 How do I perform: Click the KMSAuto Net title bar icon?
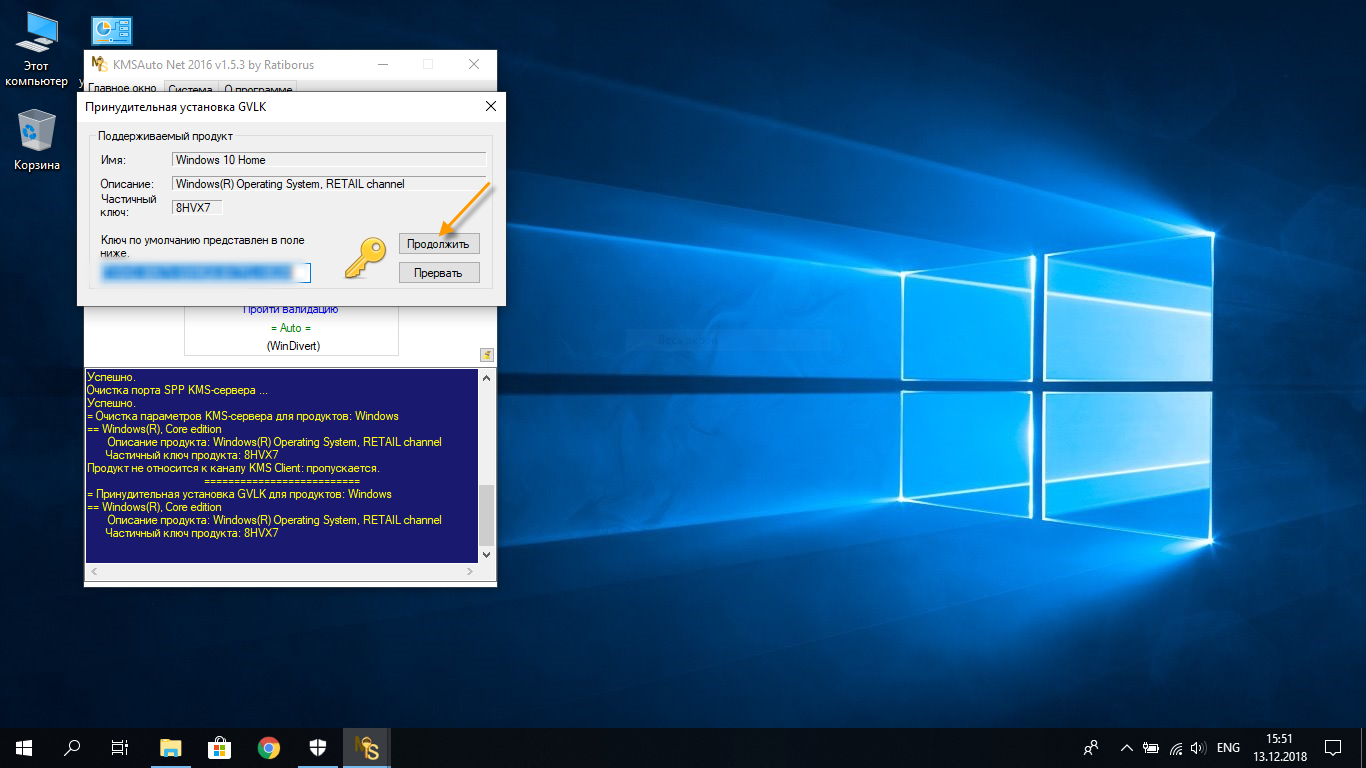(x=99, y=64)
